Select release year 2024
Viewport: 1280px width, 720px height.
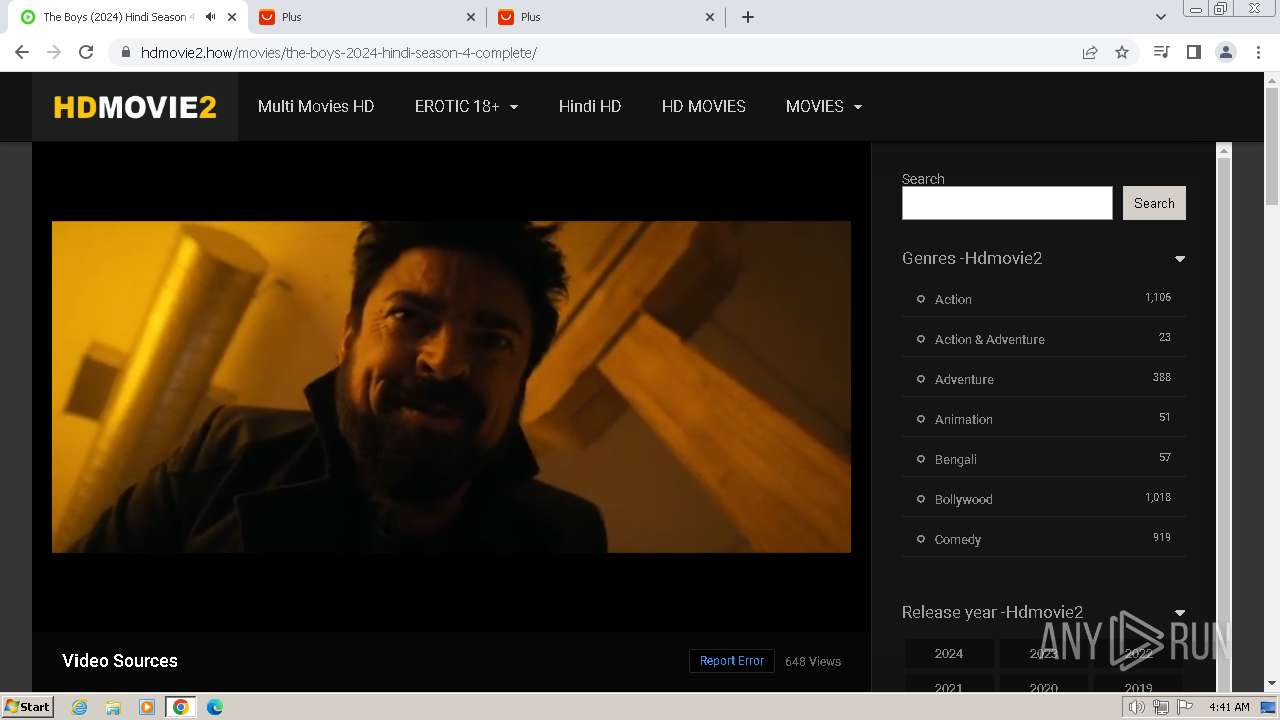coord(949,653)
